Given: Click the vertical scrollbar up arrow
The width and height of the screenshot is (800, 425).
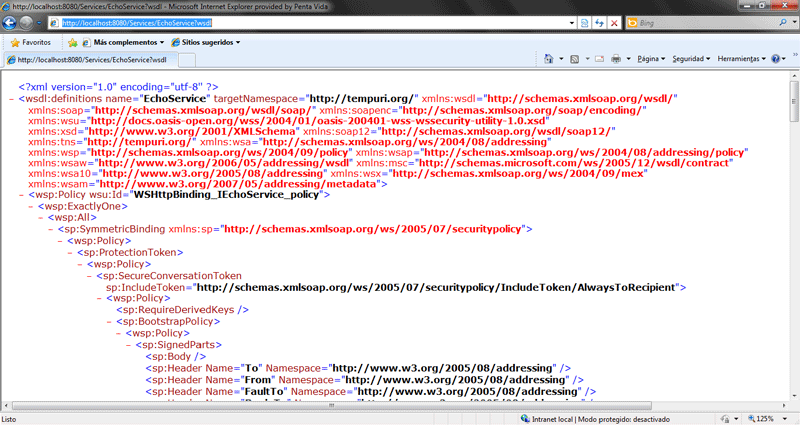Looking at the screenshot, I should click(x=794, y=76).
